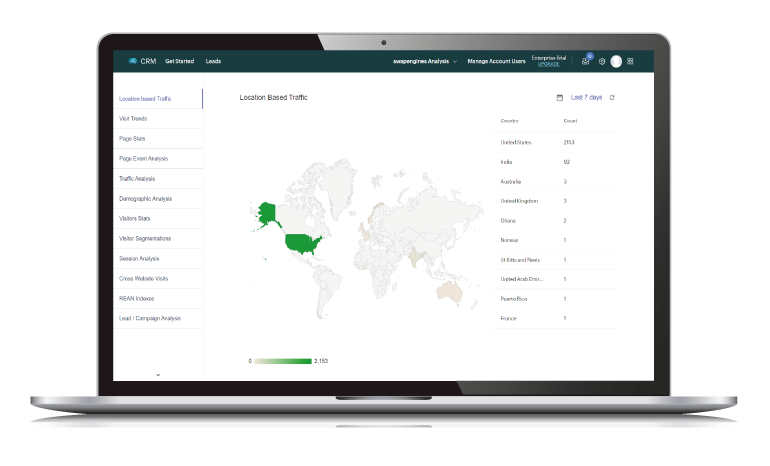Open the user profile avatar

point(616,61)
